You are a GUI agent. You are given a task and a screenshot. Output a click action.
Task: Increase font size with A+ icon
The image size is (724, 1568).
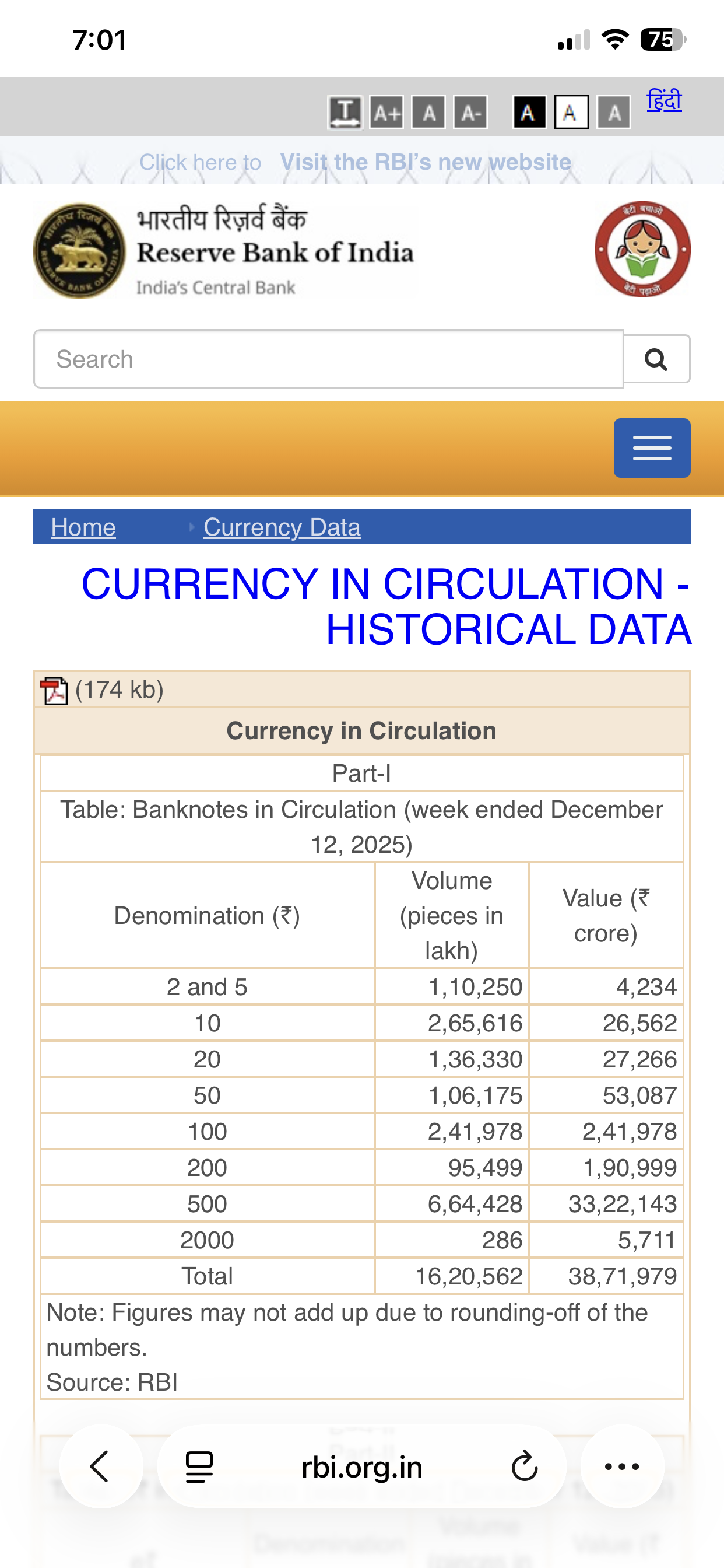coord(387,113)
